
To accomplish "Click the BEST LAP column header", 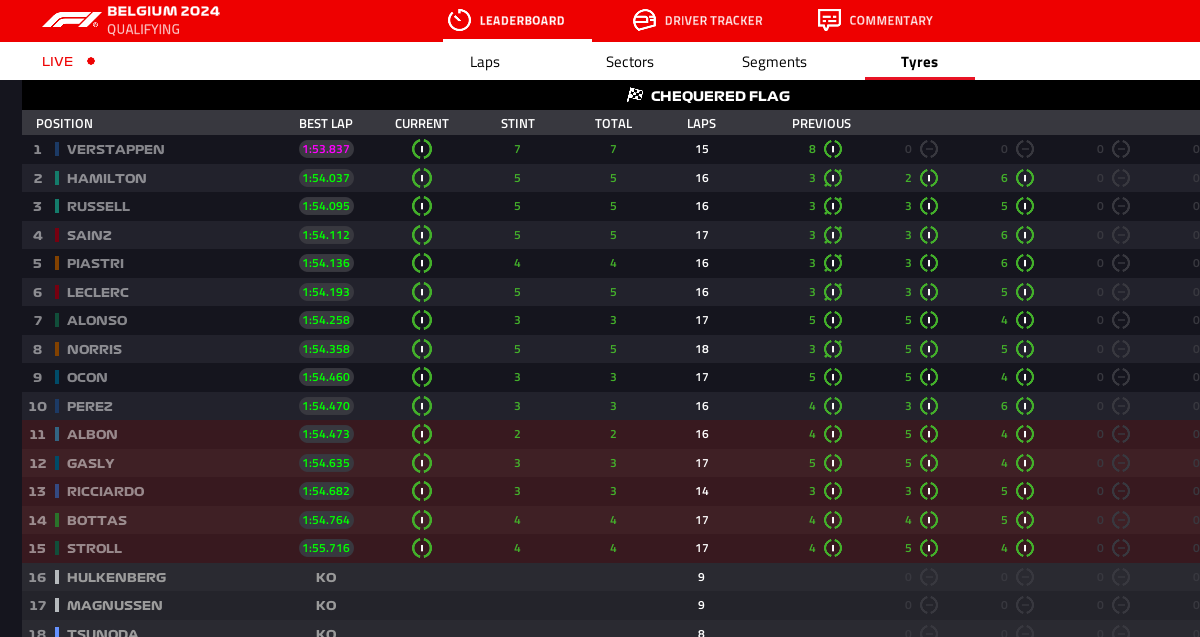I will pos(326,124).
